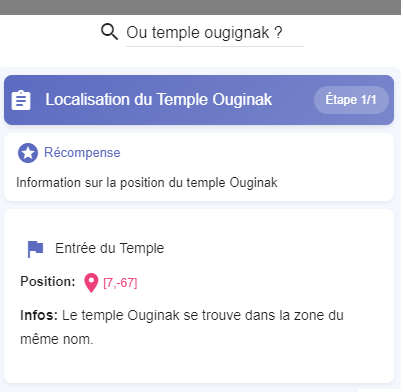This screenshot has width=403, height=392.
Task: Click the blue flag icon
Action: coord(35,249)
